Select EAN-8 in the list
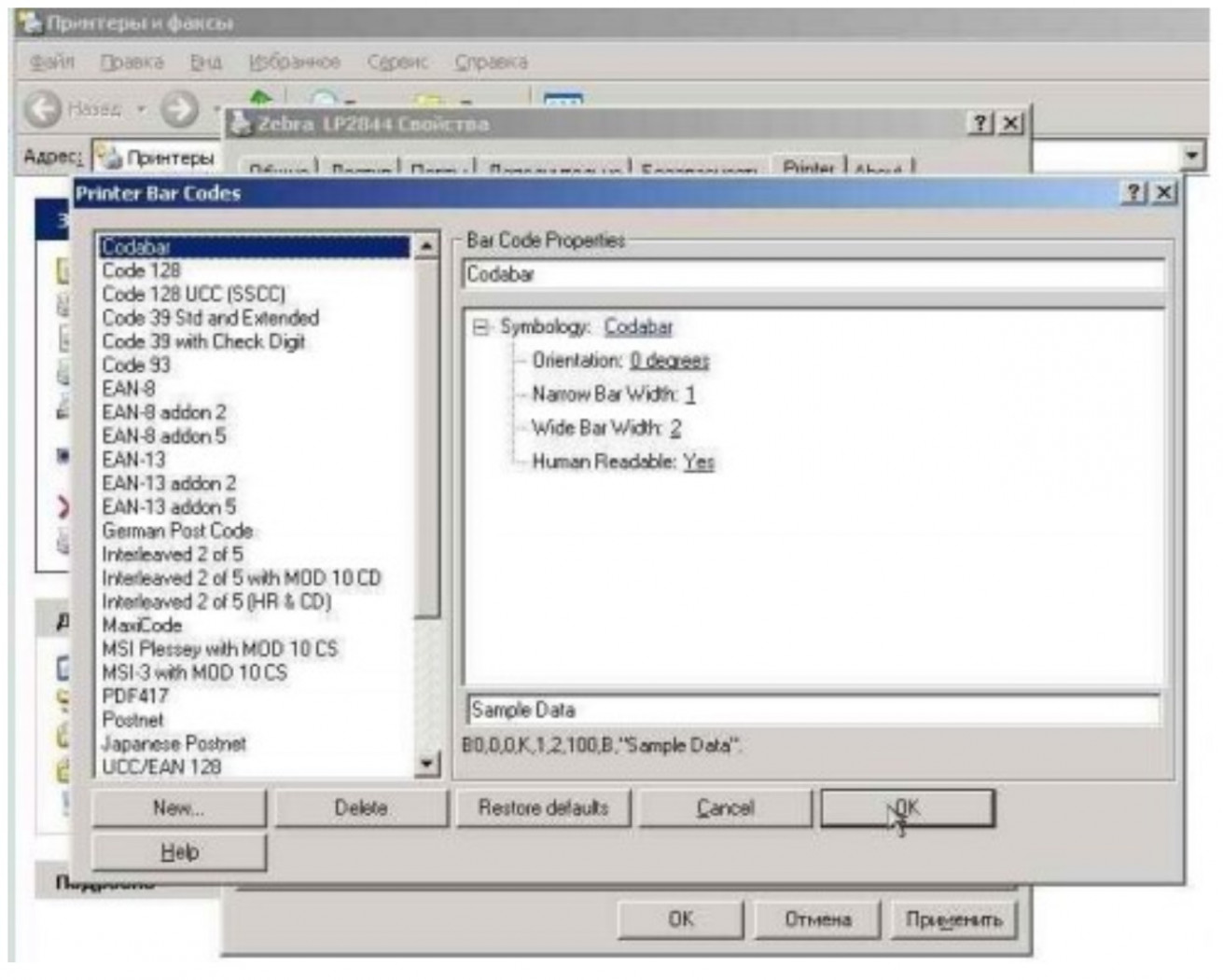This screenshot has height=980, width=1223. (x=129, y=389)
